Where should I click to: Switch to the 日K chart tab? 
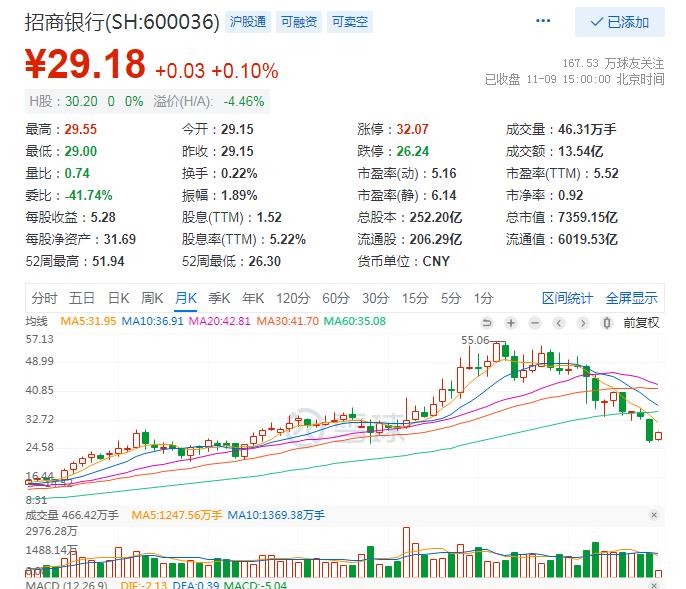tap(119, 298)
